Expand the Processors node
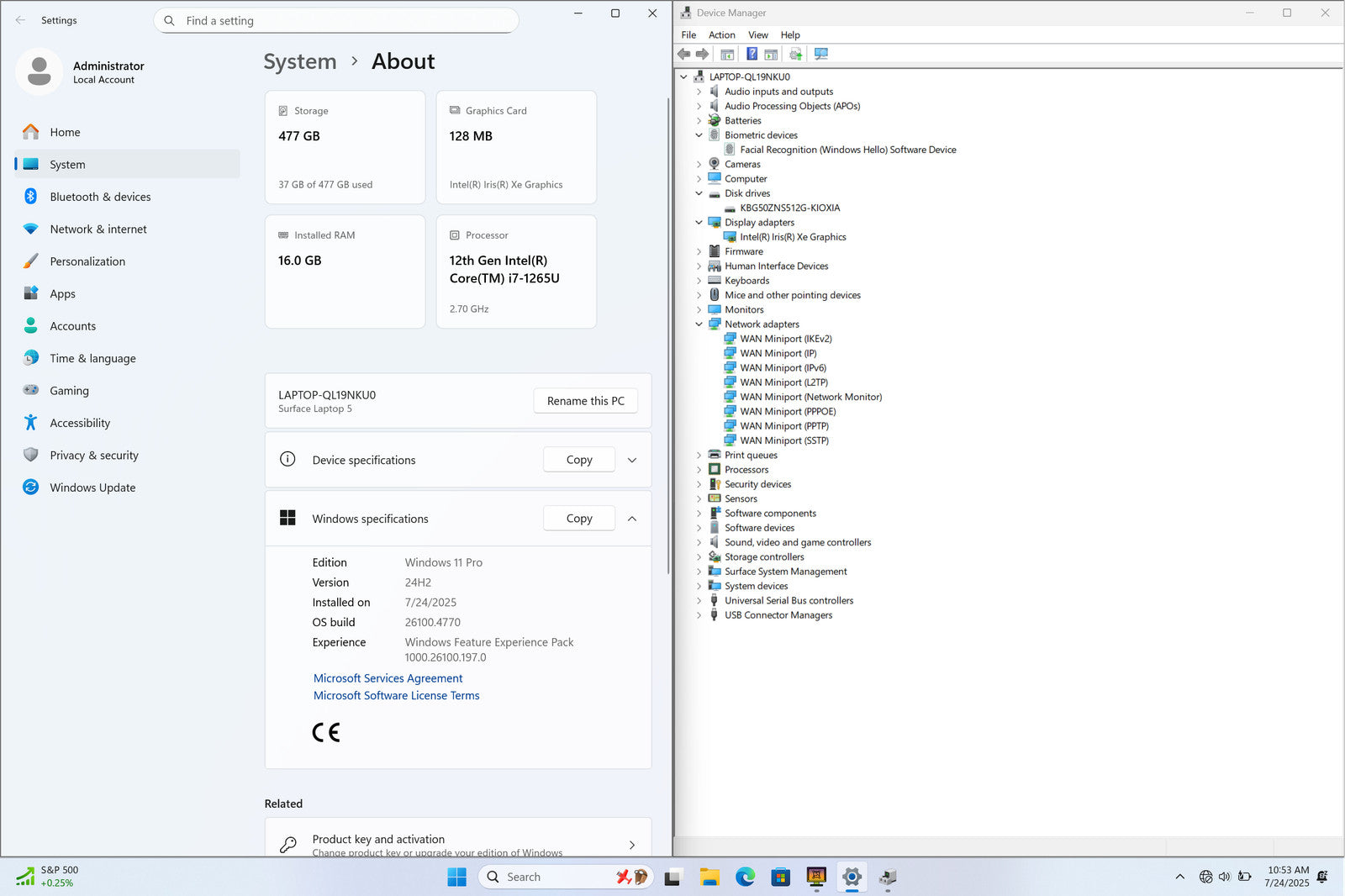Viewport: 1345px width, 896px height. pyautogui.click(x=699, y=470)
